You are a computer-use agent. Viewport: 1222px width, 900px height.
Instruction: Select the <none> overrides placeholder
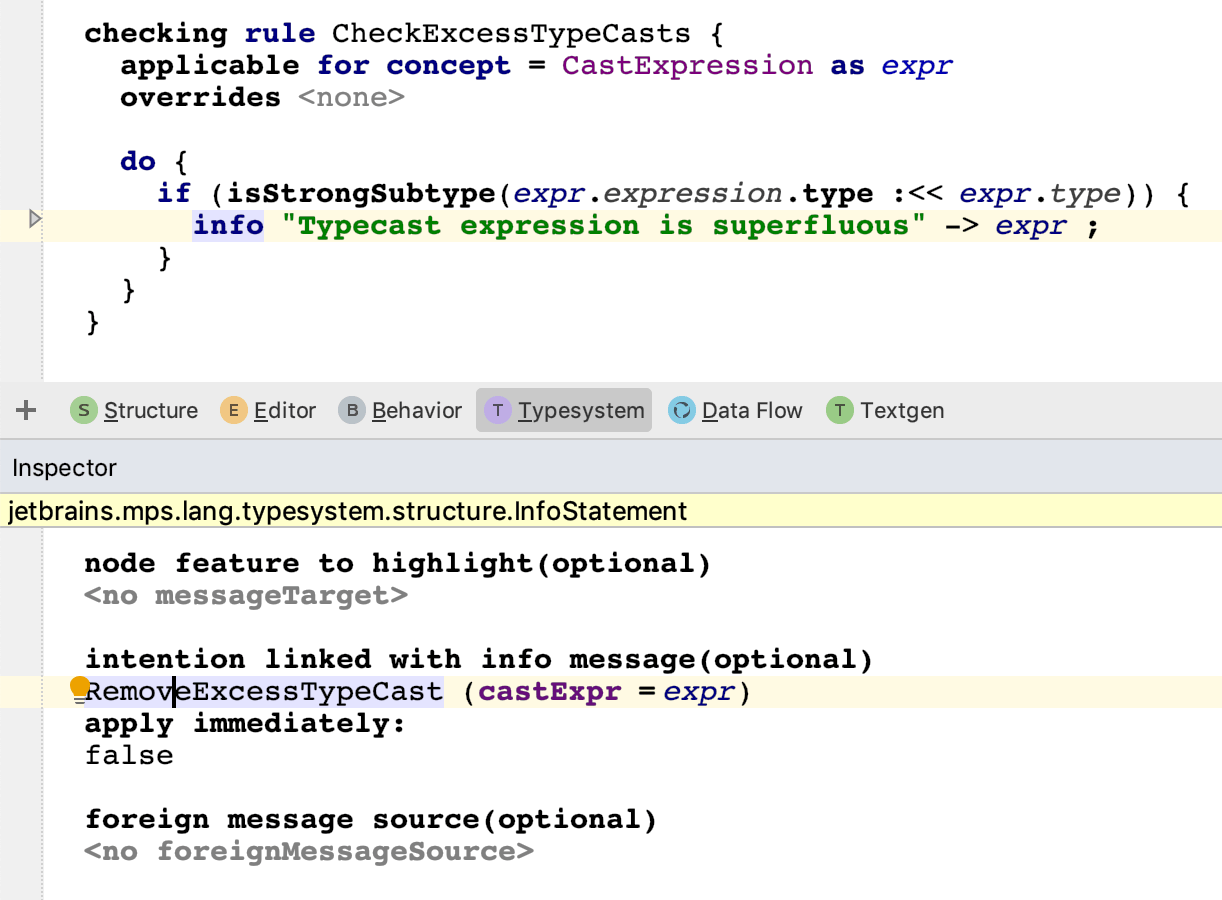coord(351,98)
